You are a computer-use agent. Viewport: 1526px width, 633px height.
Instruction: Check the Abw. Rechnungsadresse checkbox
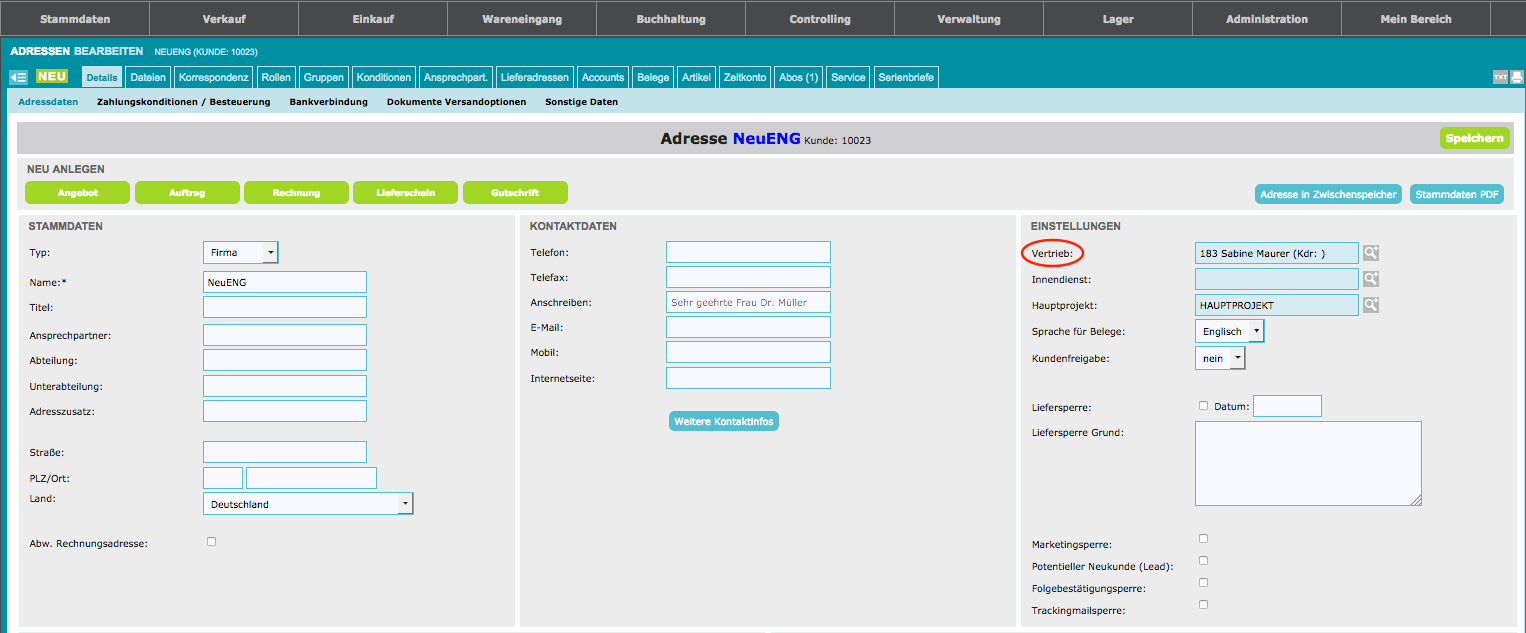point(211,542)
